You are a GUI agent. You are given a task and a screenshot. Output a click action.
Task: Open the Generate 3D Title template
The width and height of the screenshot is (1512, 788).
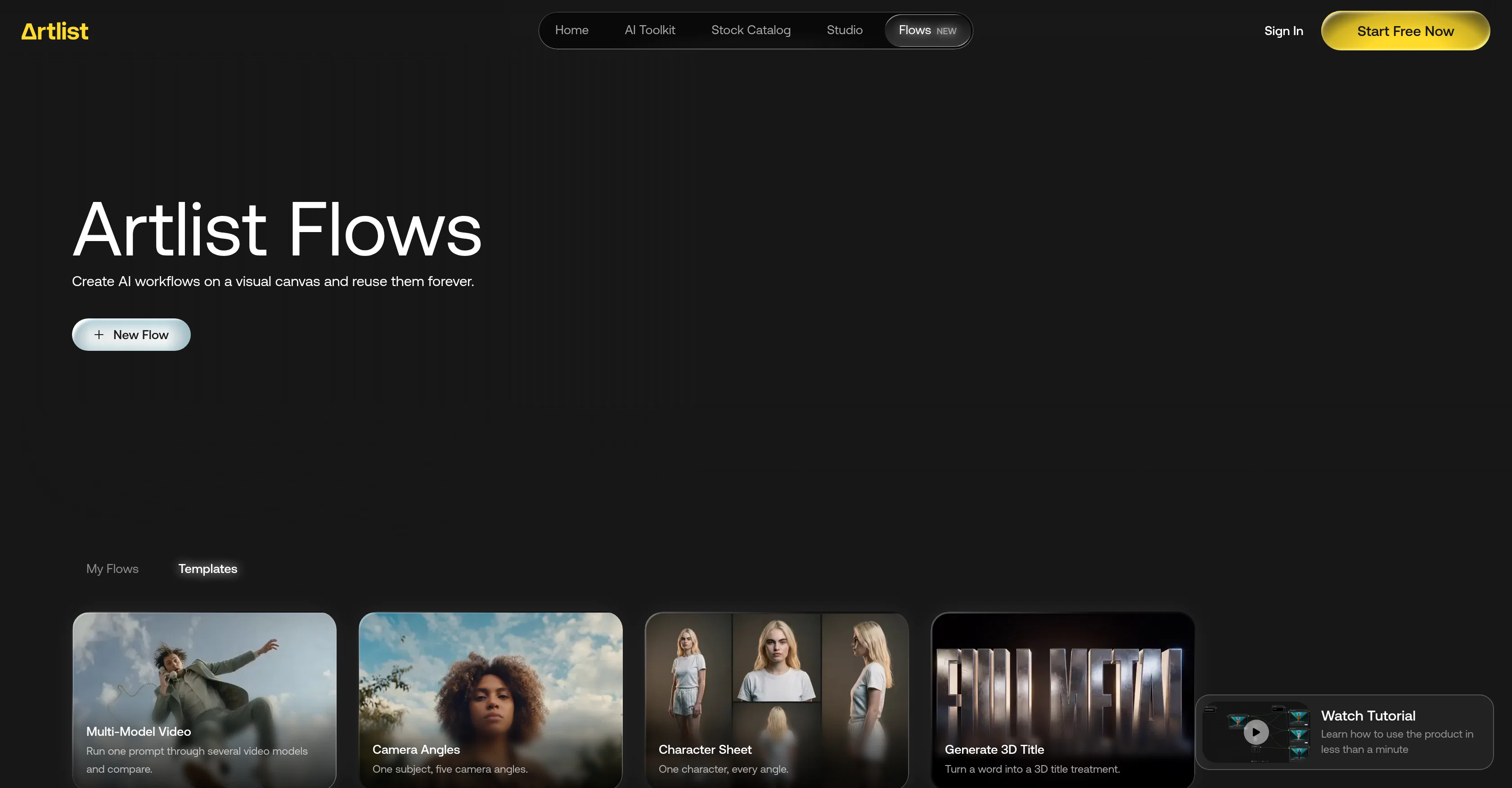(x=1062, y=700)
